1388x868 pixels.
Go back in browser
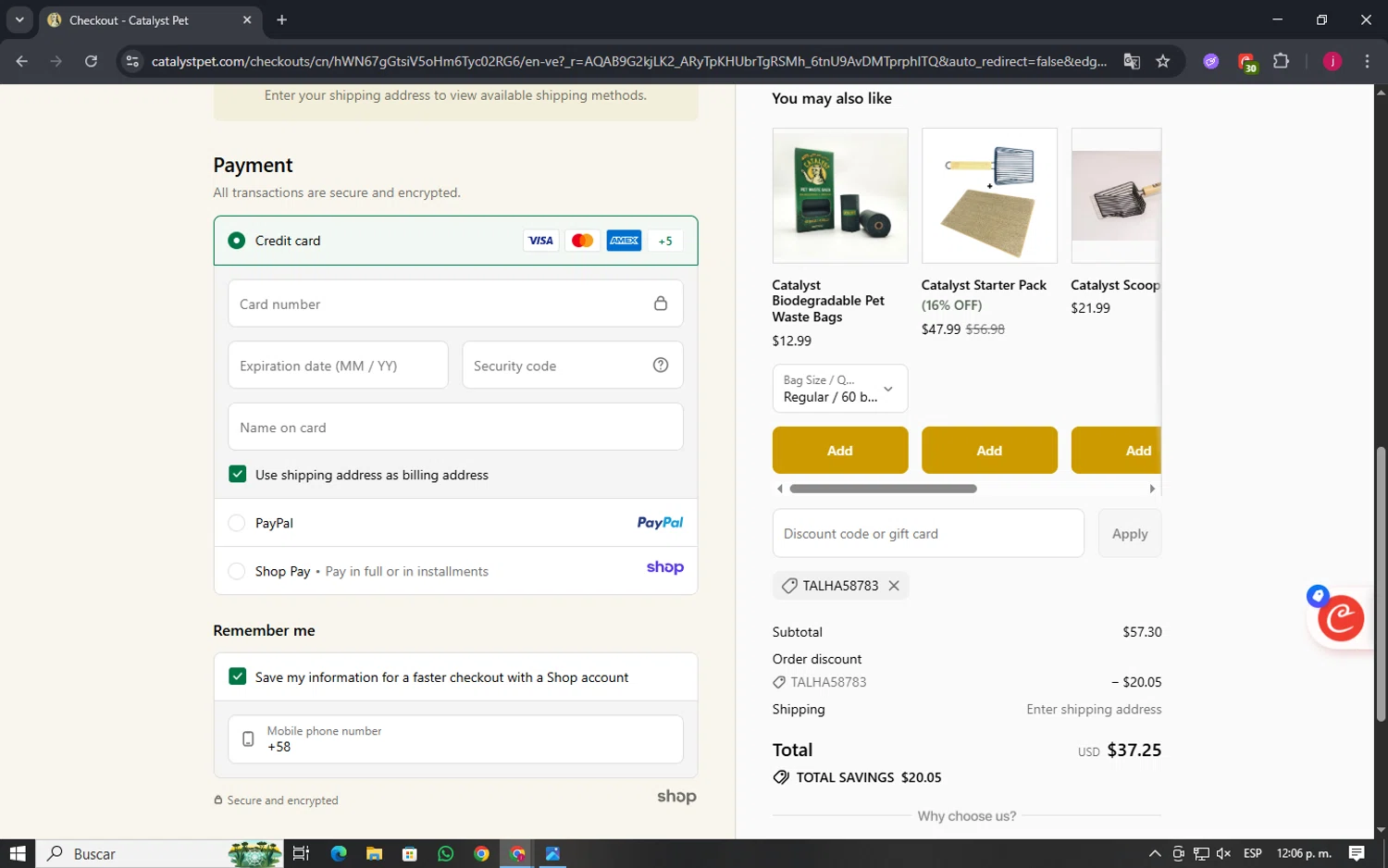coord(22,61)
